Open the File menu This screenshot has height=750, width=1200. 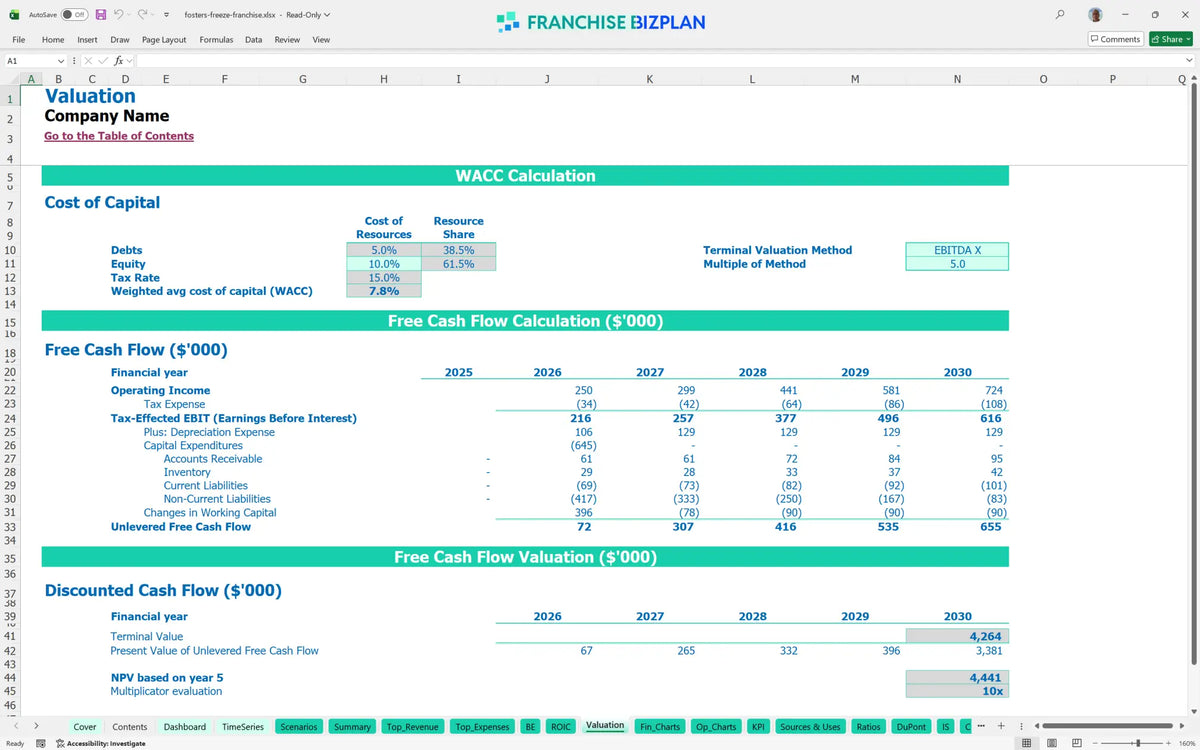tap(18, 40)
